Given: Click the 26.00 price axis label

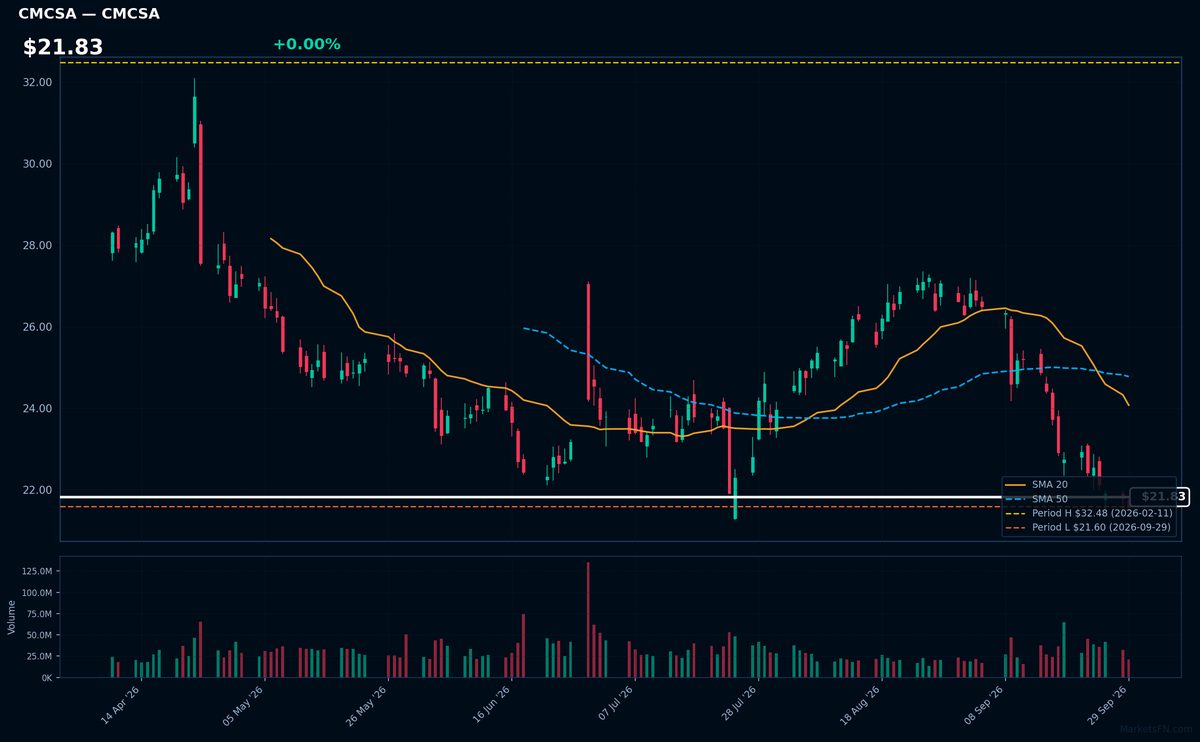Looking at the screenshot, I should pyautogui.click(x=38, y=327).
